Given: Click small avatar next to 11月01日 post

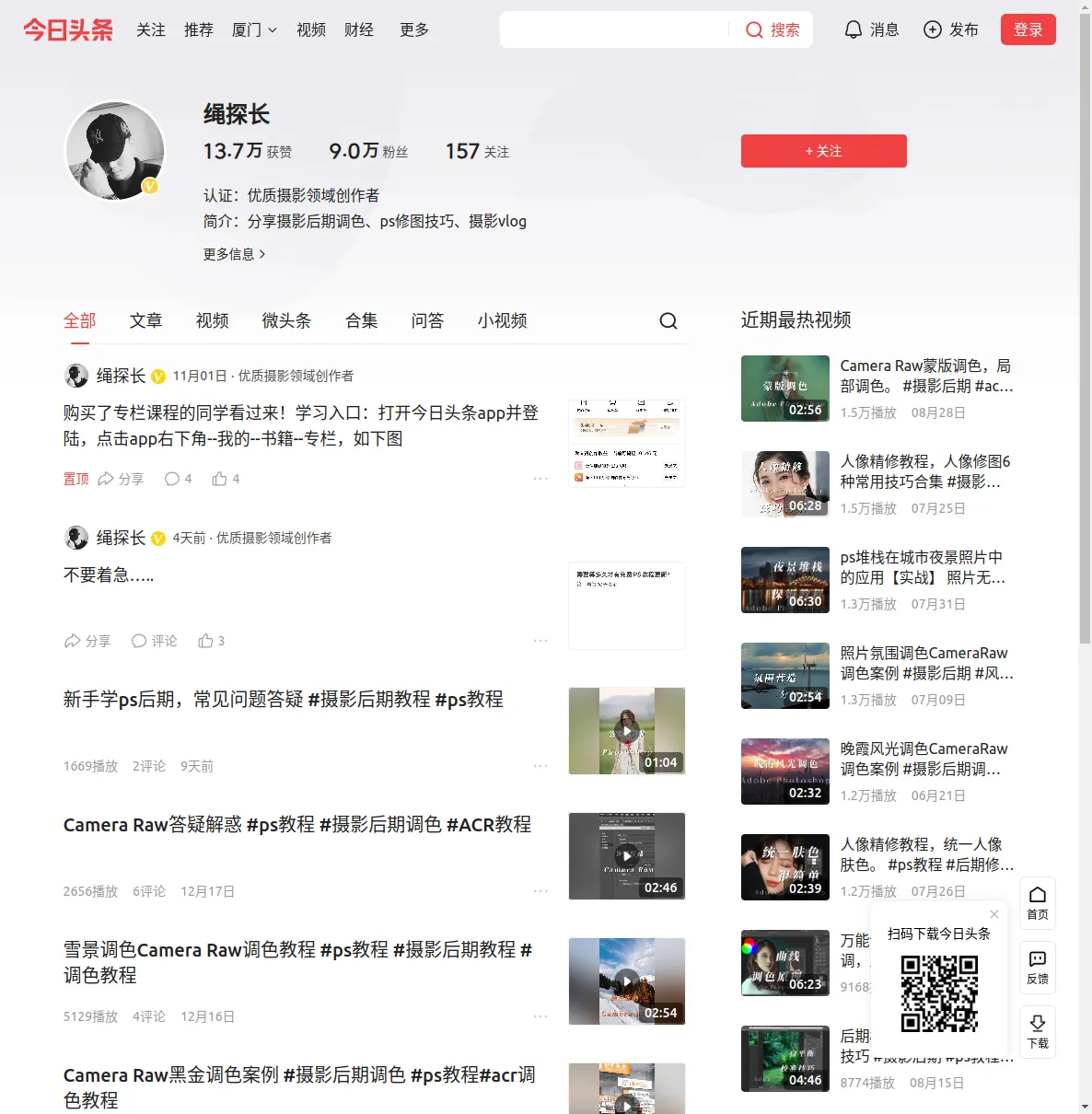Looking at the screenshot, I should [76, 376].
